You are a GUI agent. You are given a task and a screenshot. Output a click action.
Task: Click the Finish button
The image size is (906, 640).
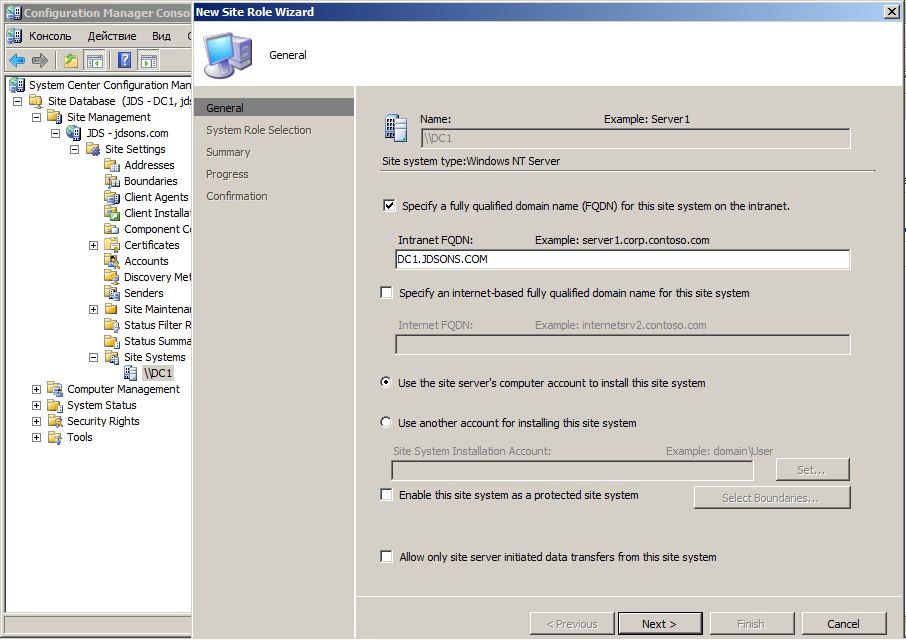tap(752, 623)
